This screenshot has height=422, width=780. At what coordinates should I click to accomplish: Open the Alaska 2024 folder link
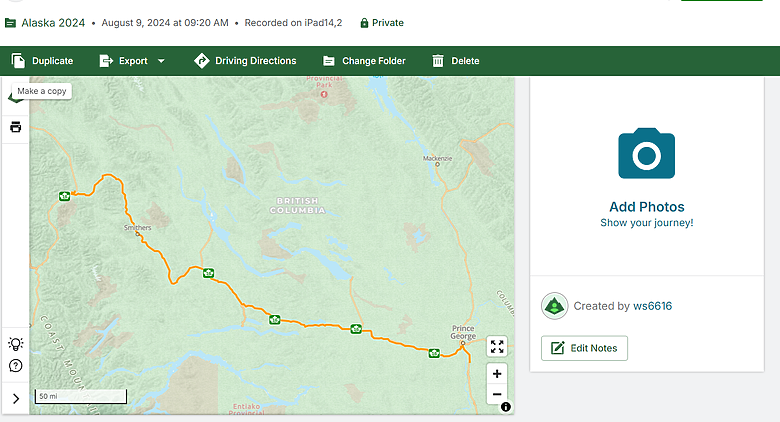point(53,23)
